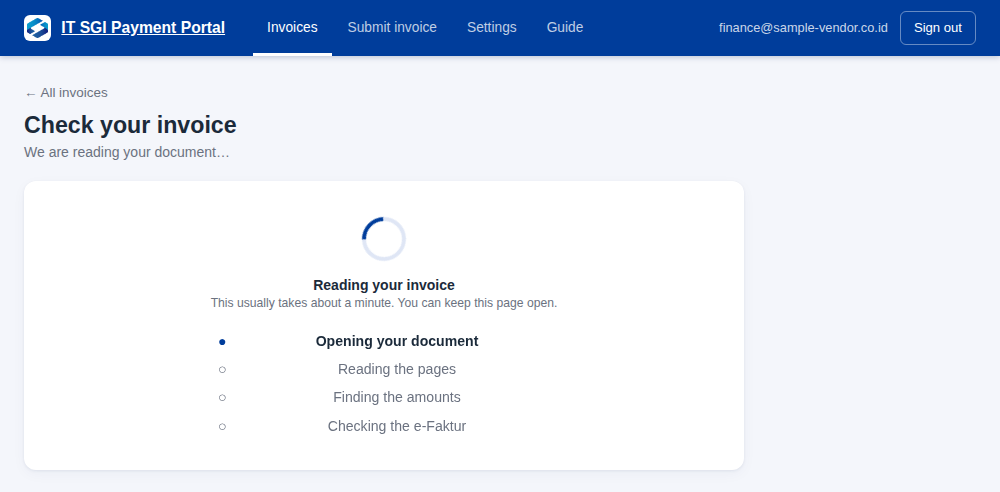Screen dimensions: 1000x492
Task: Switch to the Invoices tab
Action: pyautogui.click(x=292, y=27)
